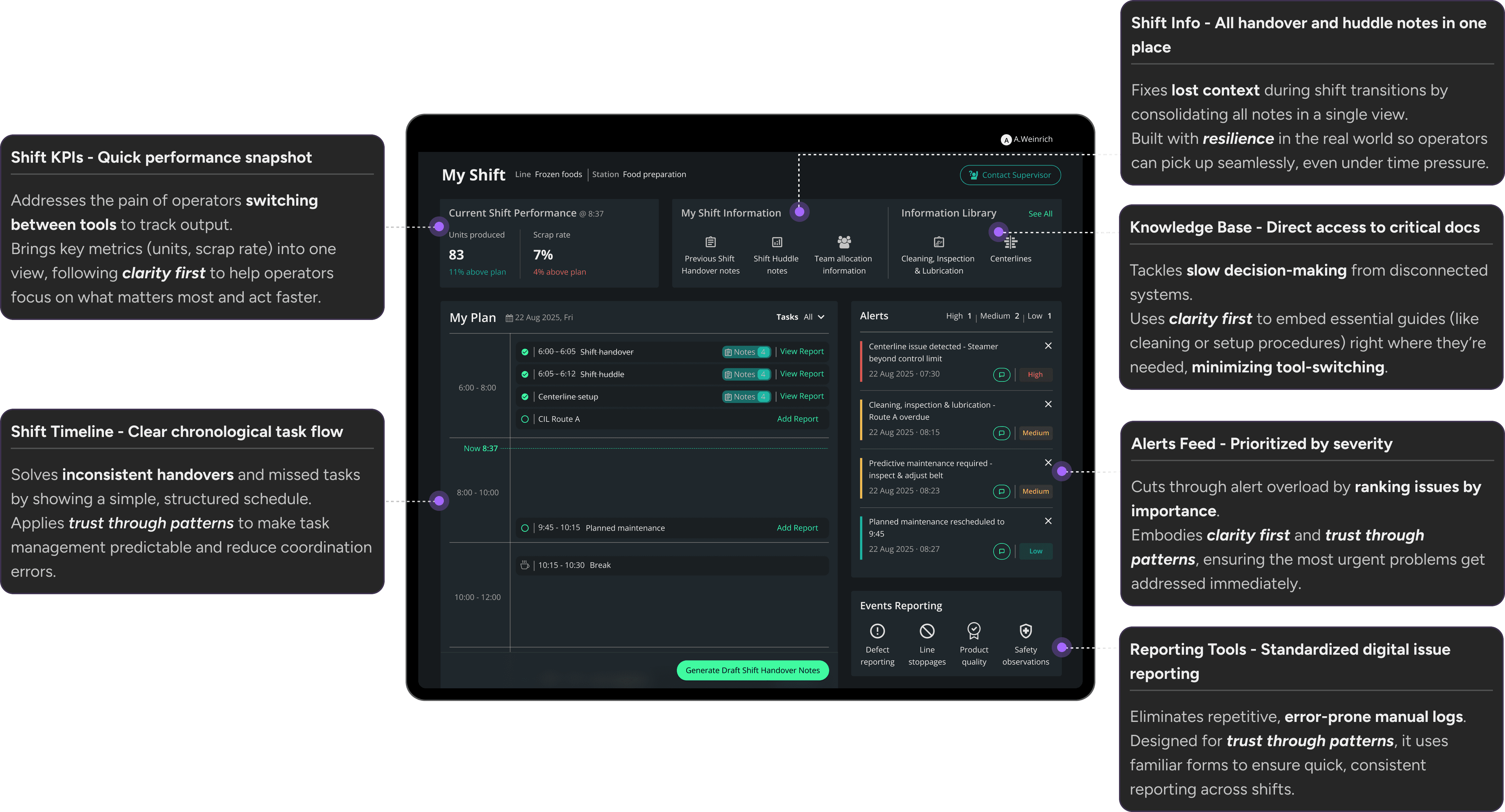This screenshot has height=812, width=1505.
Task: Open comment on High centerline alert
Action: (1001, 374)
